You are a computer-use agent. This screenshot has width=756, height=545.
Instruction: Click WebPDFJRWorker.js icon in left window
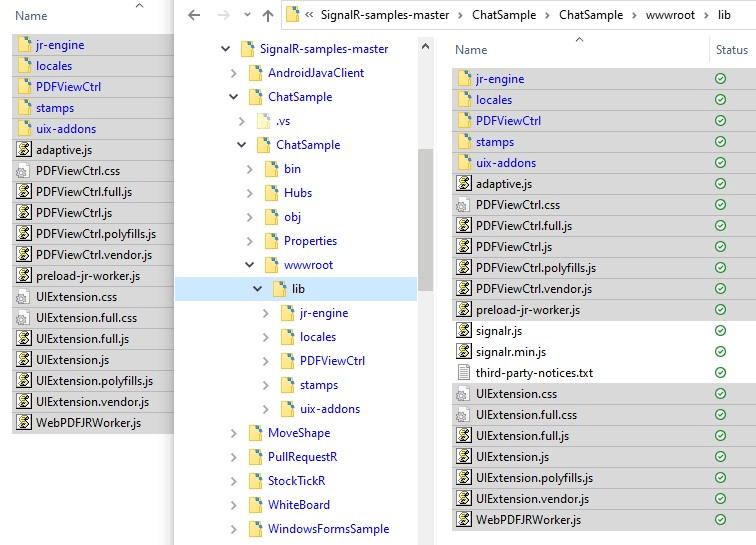tap(24, 422)
